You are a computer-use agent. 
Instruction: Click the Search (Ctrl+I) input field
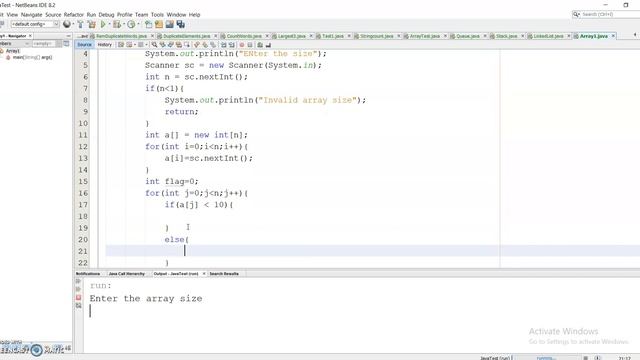click(610, 14)
